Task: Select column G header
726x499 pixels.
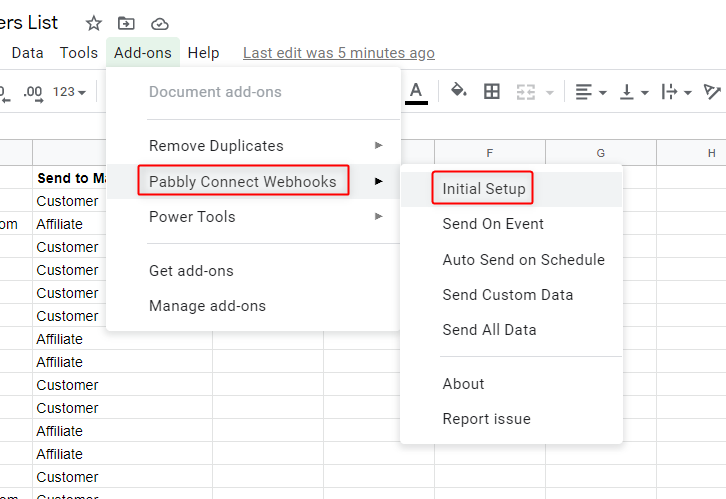Action: click(x=601, y=153)
